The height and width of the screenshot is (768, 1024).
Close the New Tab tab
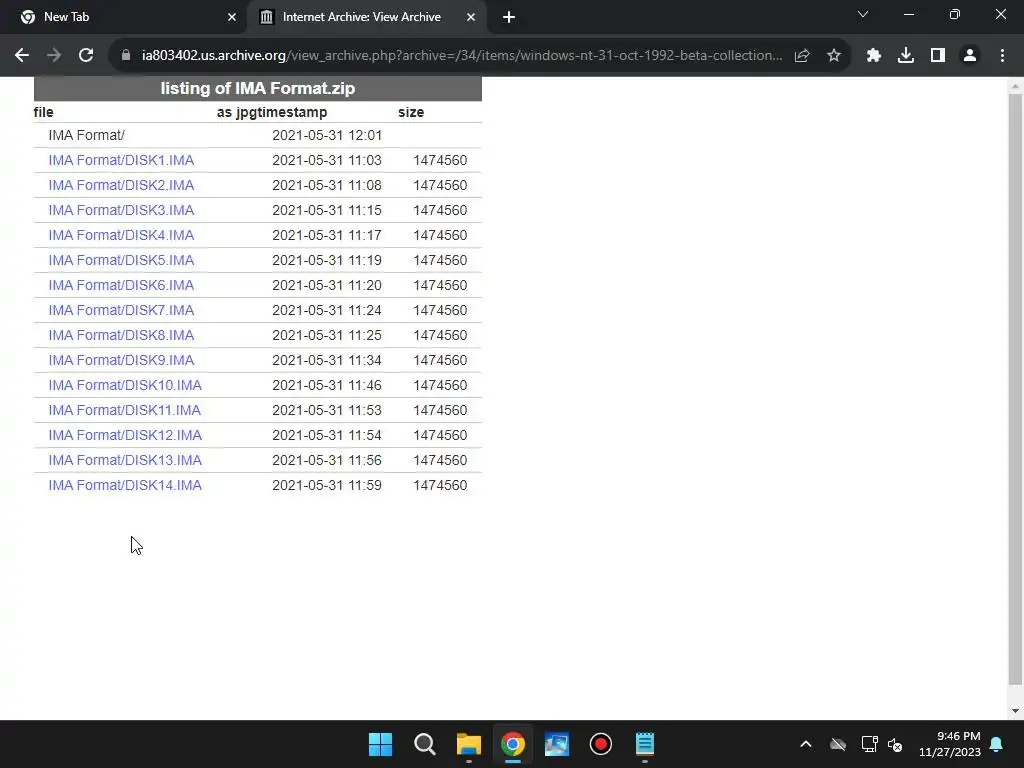point(232,18)
